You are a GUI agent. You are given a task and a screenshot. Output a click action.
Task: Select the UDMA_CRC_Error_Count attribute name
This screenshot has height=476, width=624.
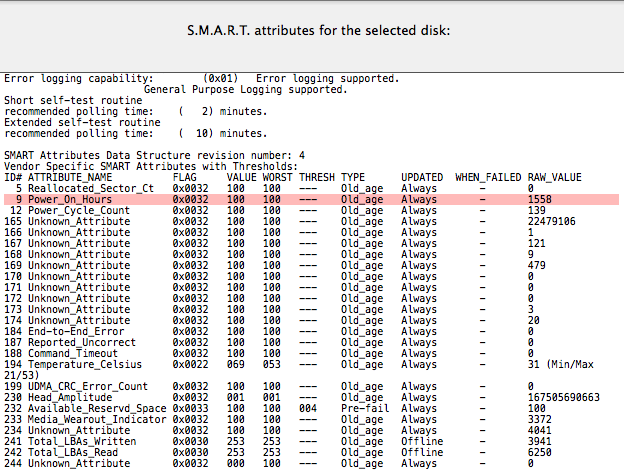88,386
